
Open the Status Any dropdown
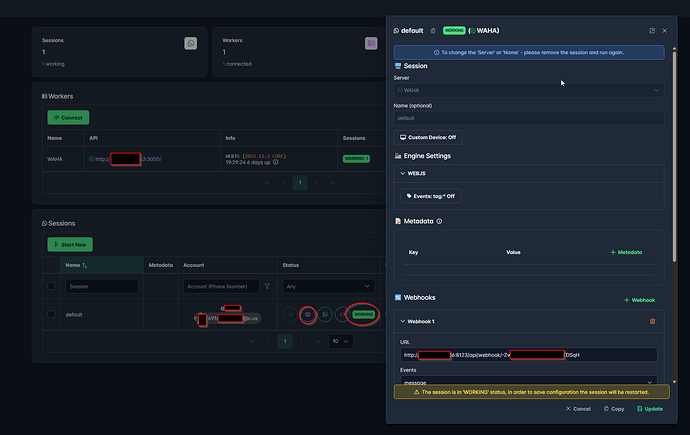[x=328, y=286]
